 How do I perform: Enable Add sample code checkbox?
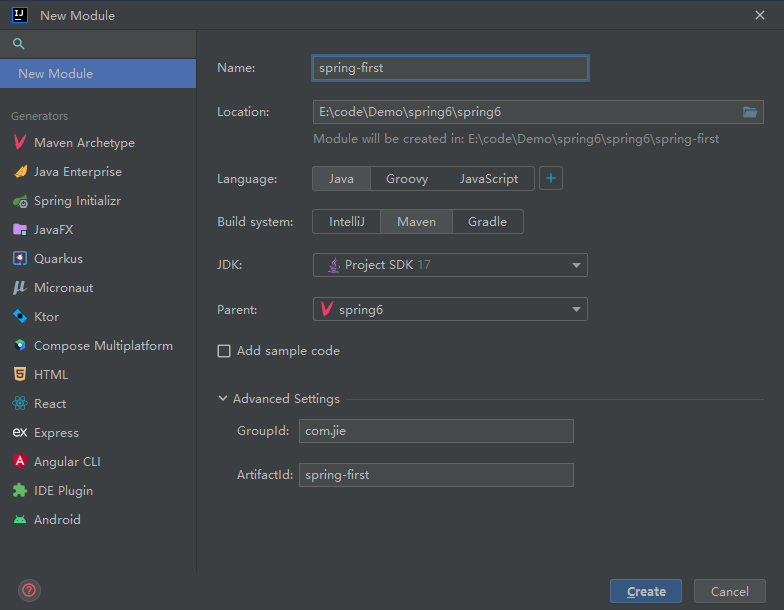click(x=224, y=351)
